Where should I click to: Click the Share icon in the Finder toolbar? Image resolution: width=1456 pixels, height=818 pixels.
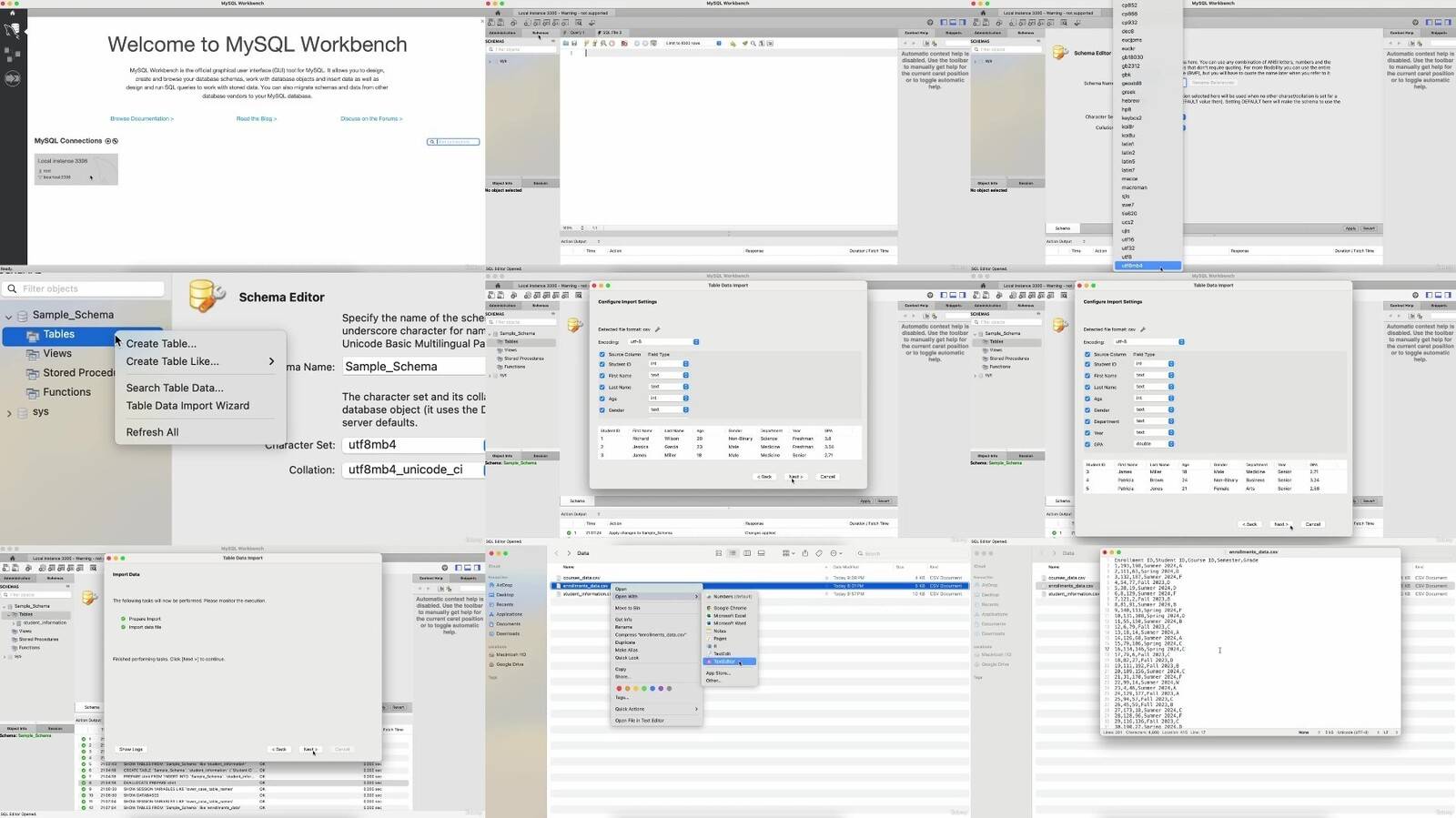[x=805, y=553]
